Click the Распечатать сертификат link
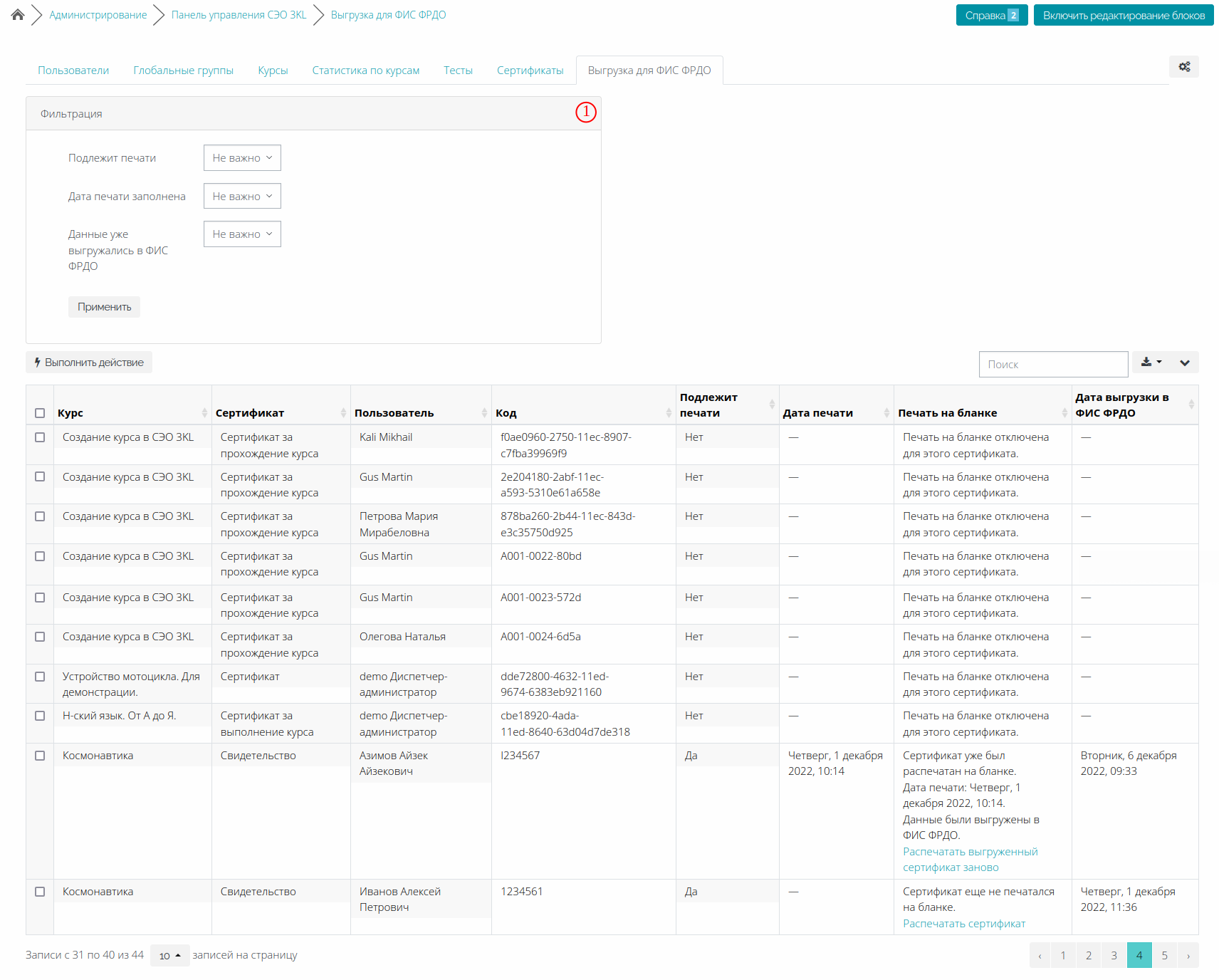 [x=964, y=924]
